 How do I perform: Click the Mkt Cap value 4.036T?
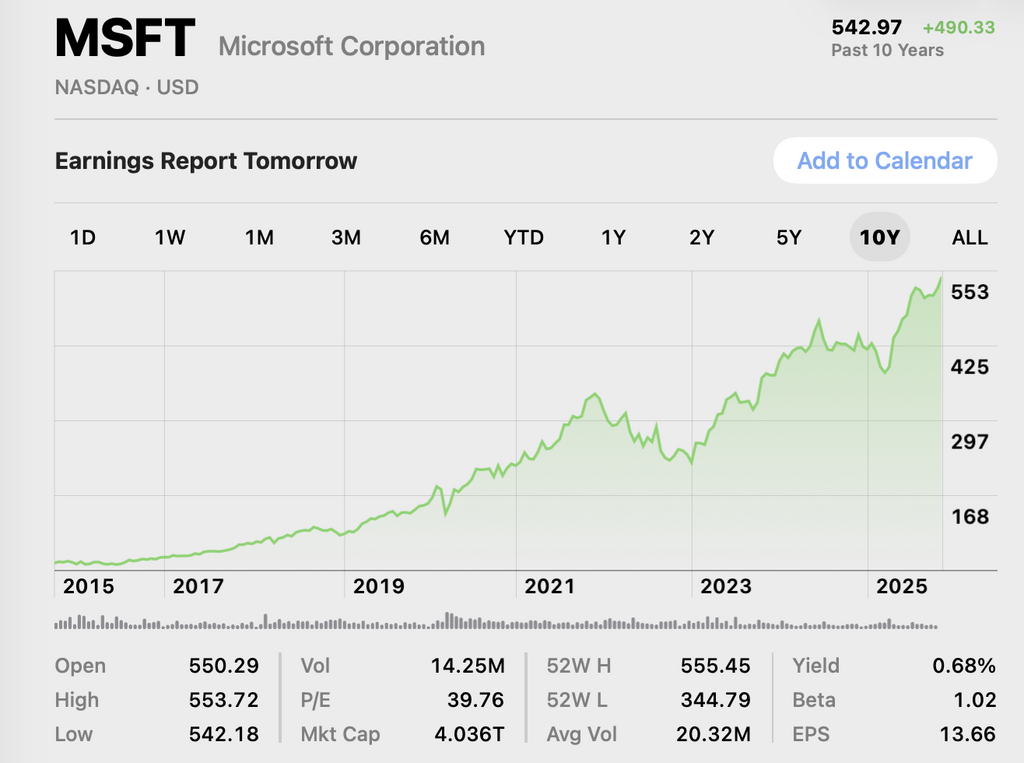(469, 734)
